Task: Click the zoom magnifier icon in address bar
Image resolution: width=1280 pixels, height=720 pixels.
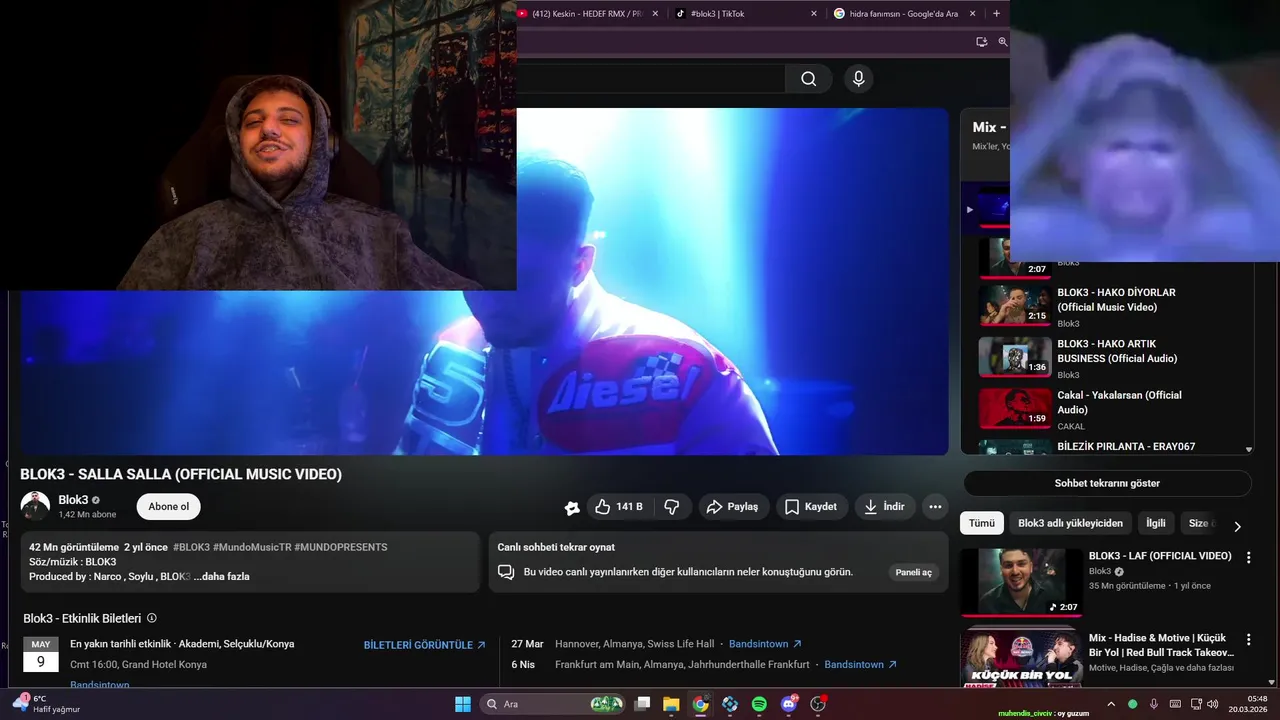Action: [x=1002, y=42]
